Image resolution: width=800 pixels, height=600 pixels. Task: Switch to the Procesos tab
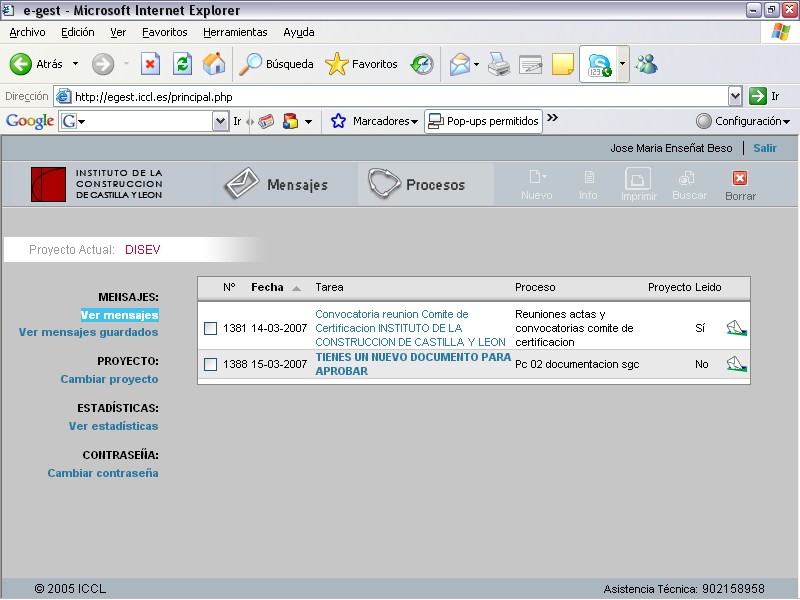tap(425, 184)
